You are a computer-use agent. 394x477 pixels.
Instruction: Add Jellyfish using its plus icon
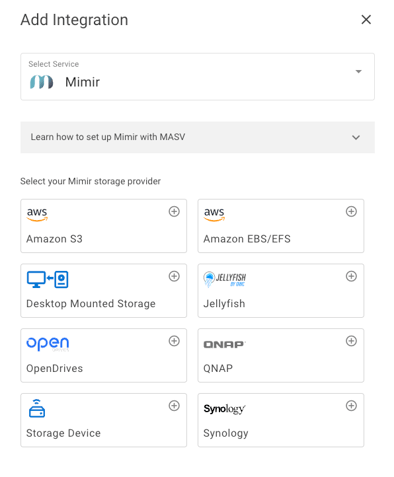[x=351, y=276]
